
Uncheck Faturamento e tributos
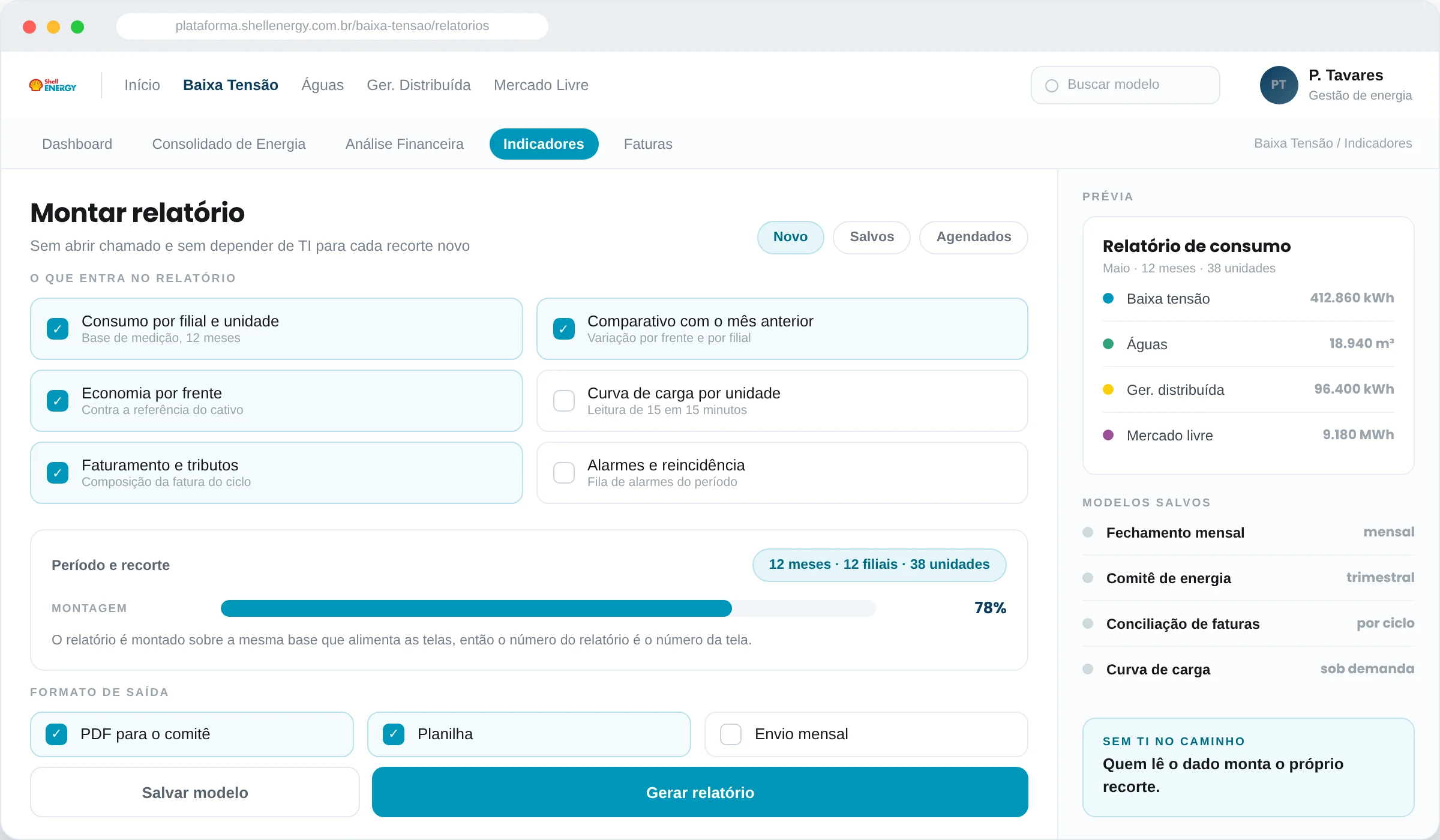tap(58, 473)
